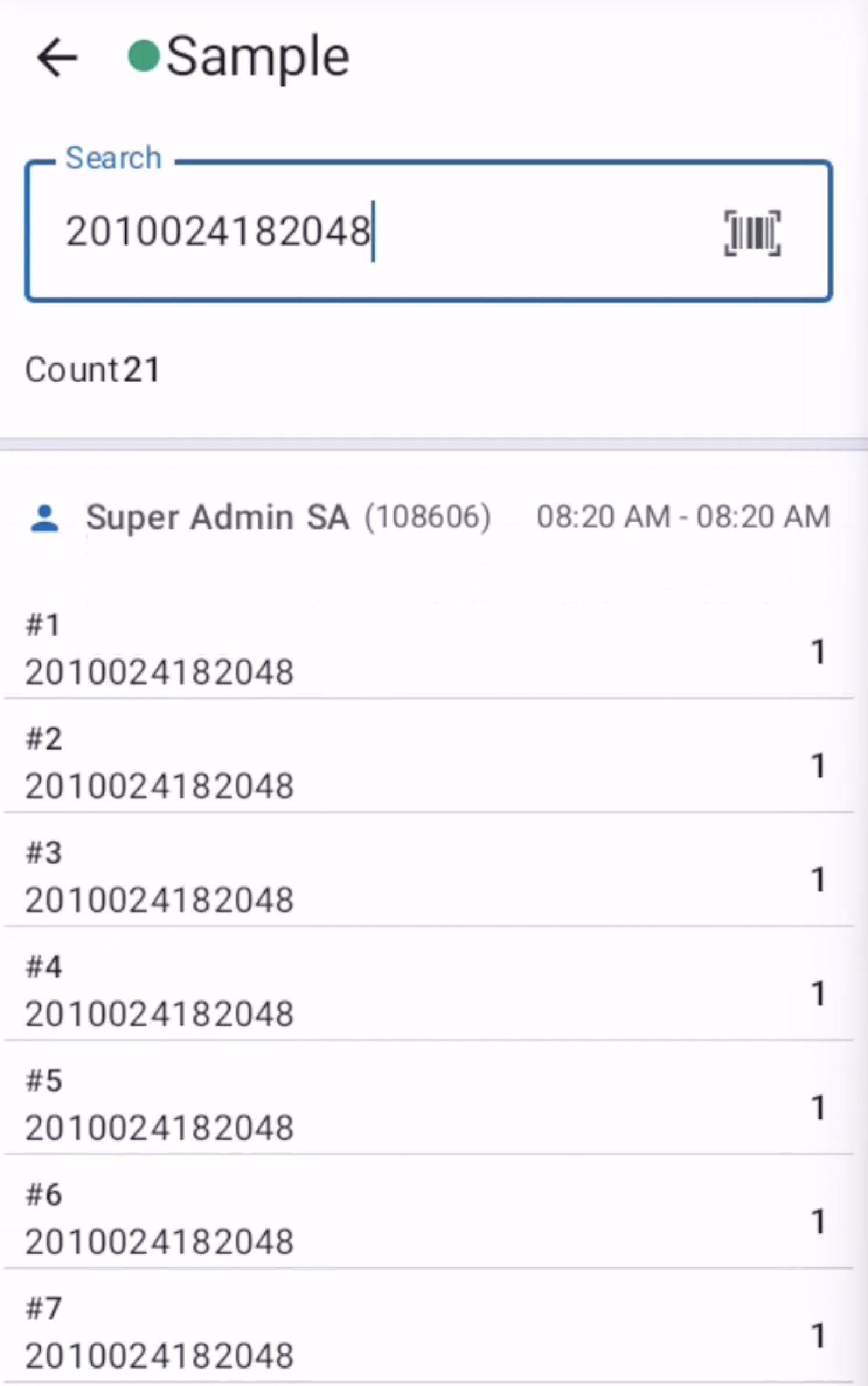The height and width of the screenshot is (1386, 868).
Task: Tap the user ID (108606)
Action: click(x=428, y=517)
